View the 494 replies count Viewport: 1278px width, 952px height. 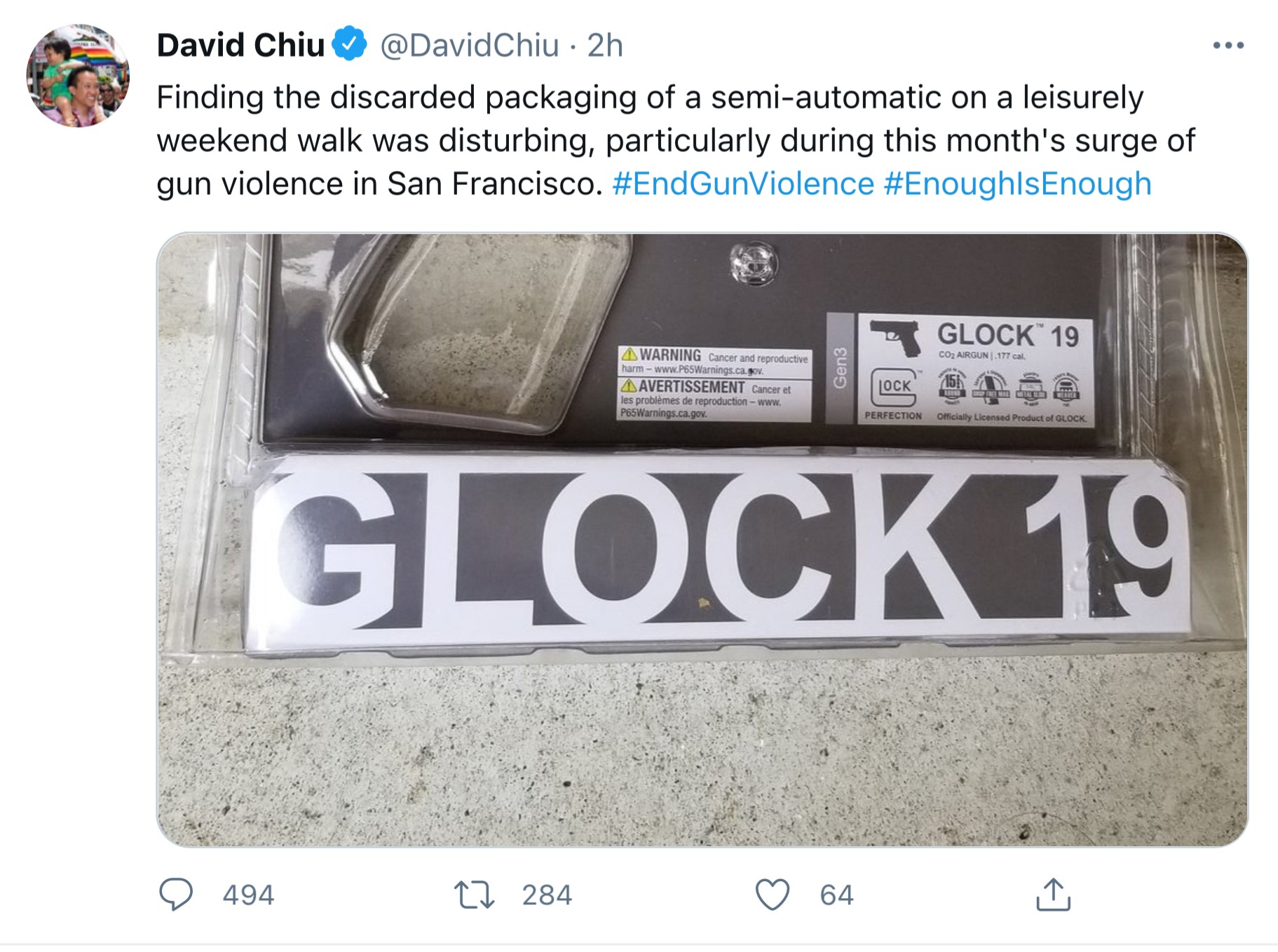(x=248, y=895)
